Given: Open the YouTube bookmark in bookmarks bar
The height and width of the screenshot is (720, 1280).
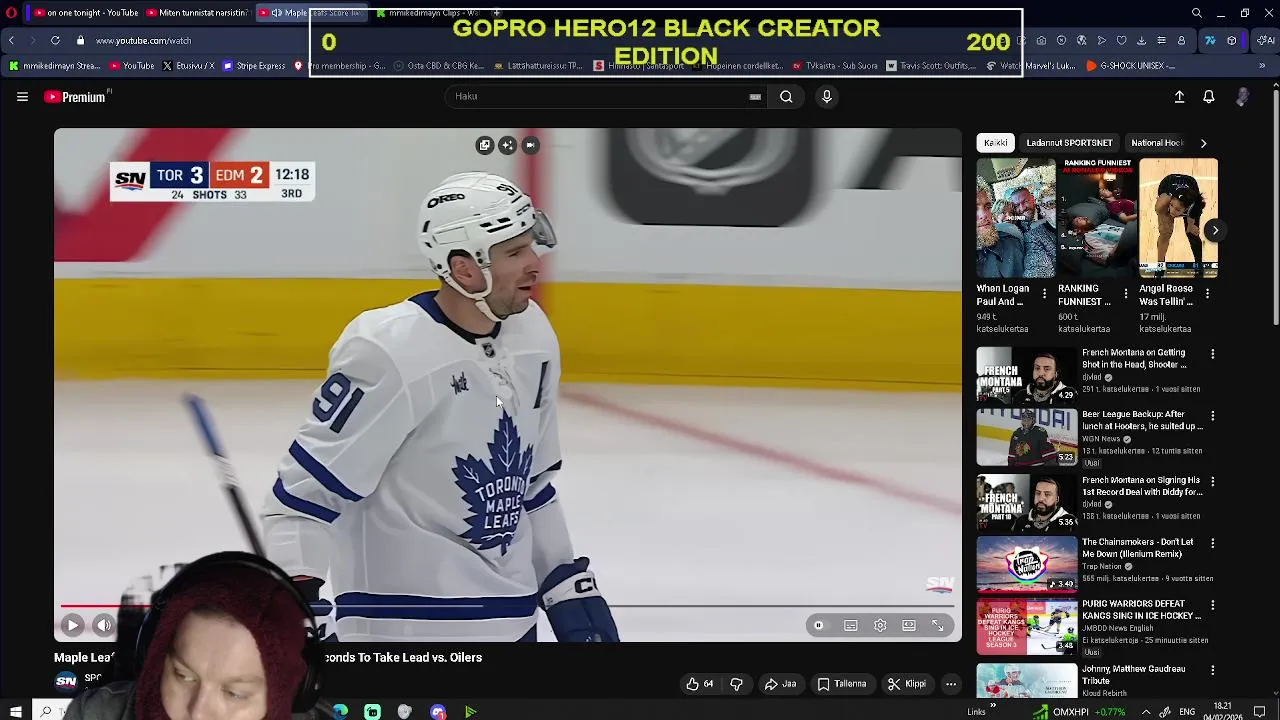Looking at the screenshot, I should (x=132, y=66).
